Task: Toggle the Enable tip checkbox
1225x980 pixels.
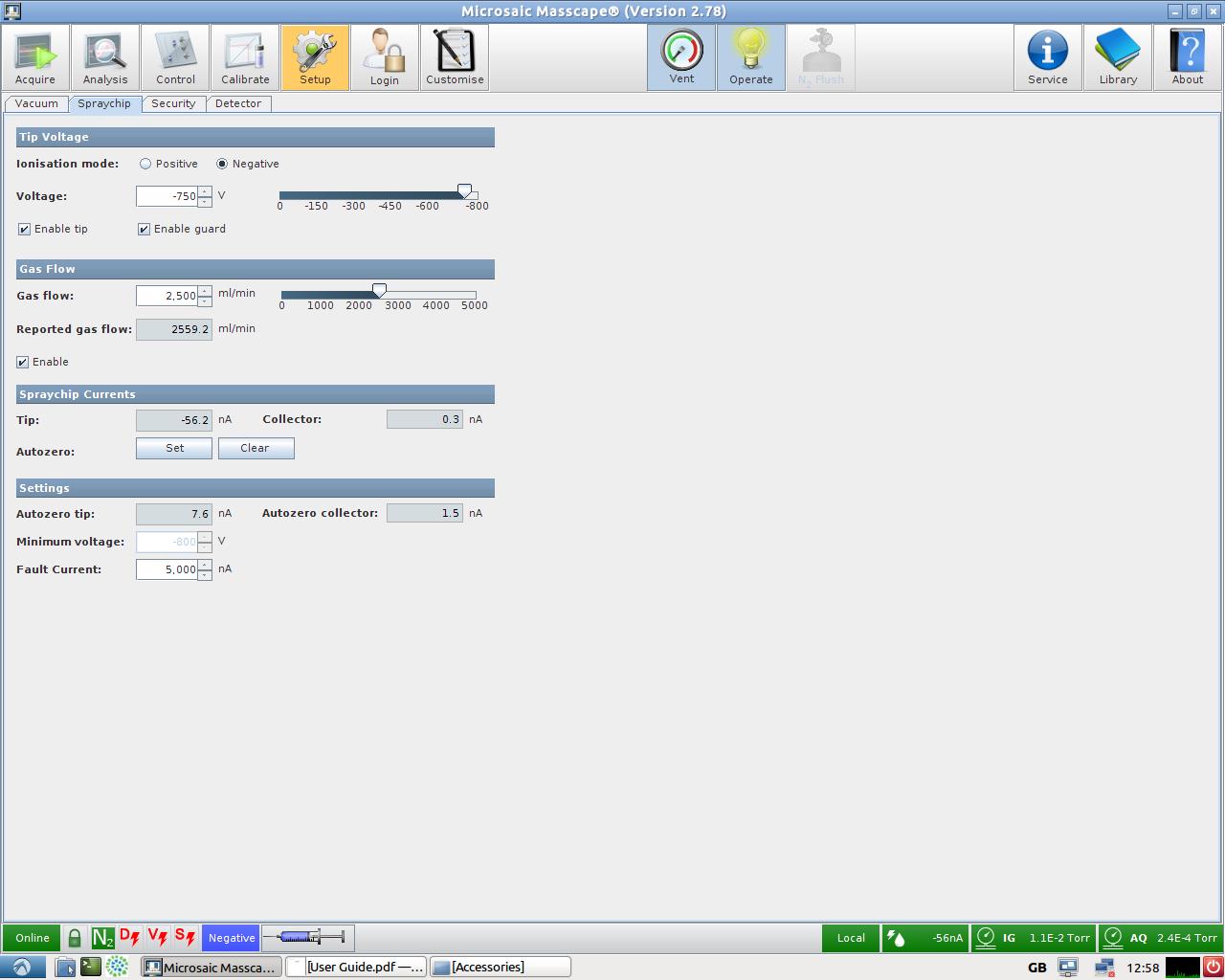Action: click(x=24, y=230)
